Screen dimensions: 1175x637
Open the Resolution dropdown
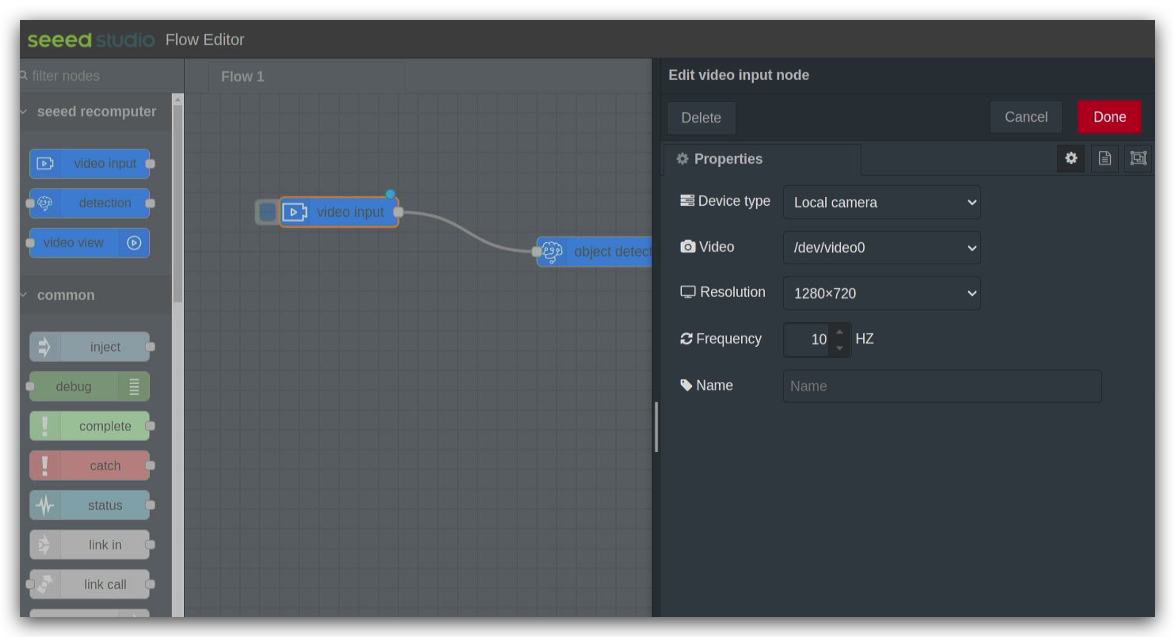pos(881,293)
